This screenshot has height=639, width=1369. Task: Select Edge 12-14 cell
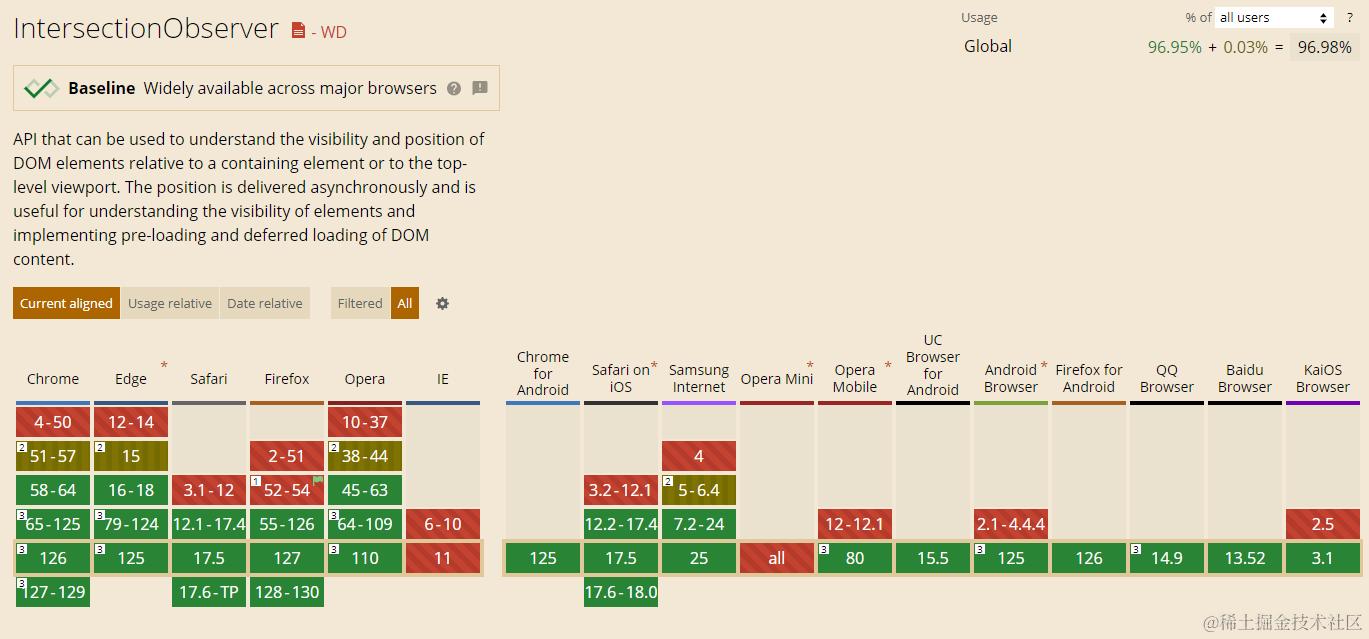131,422
